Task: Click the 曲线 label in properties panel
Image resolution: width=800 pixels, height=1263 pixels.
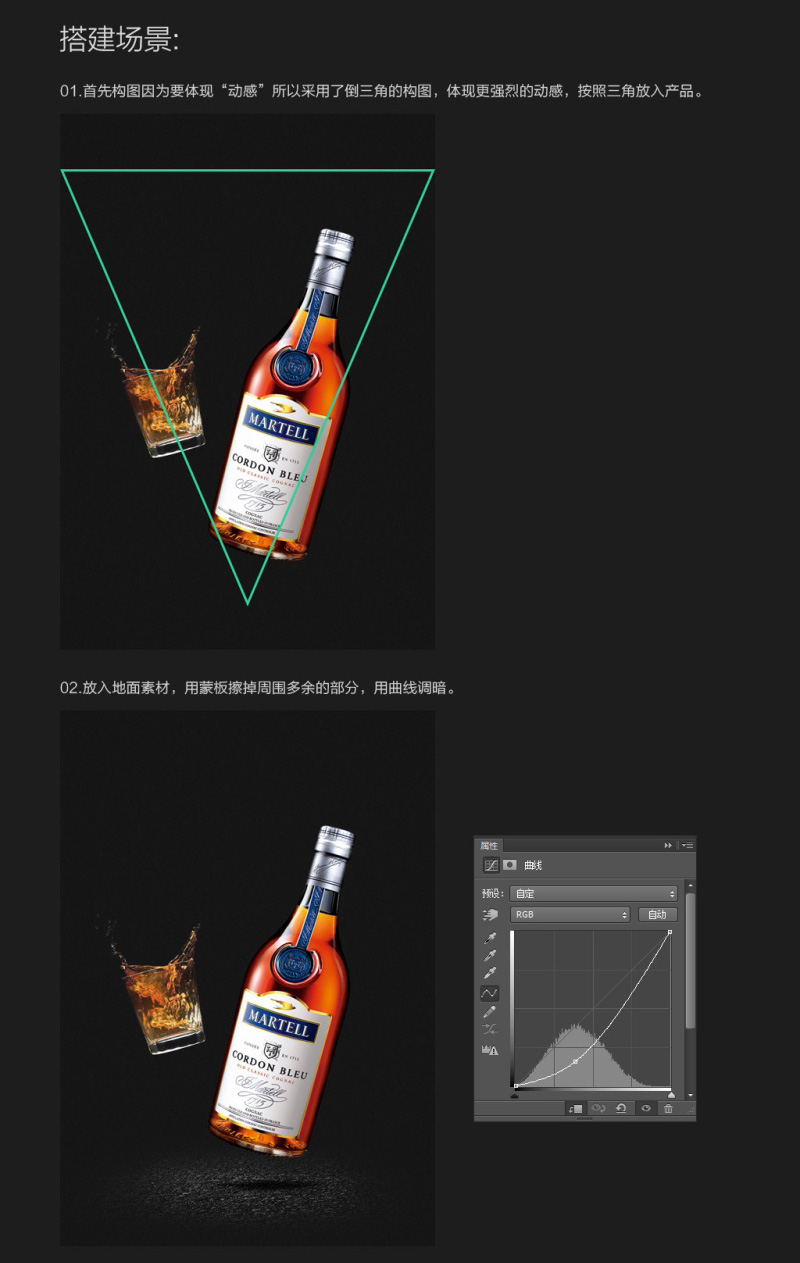Action: (533, 865)
